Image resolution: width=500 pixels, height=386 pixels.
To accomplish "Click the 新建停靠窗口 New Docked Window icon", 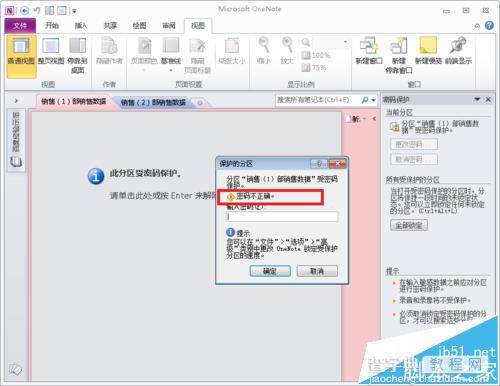I will click(399, 55).
